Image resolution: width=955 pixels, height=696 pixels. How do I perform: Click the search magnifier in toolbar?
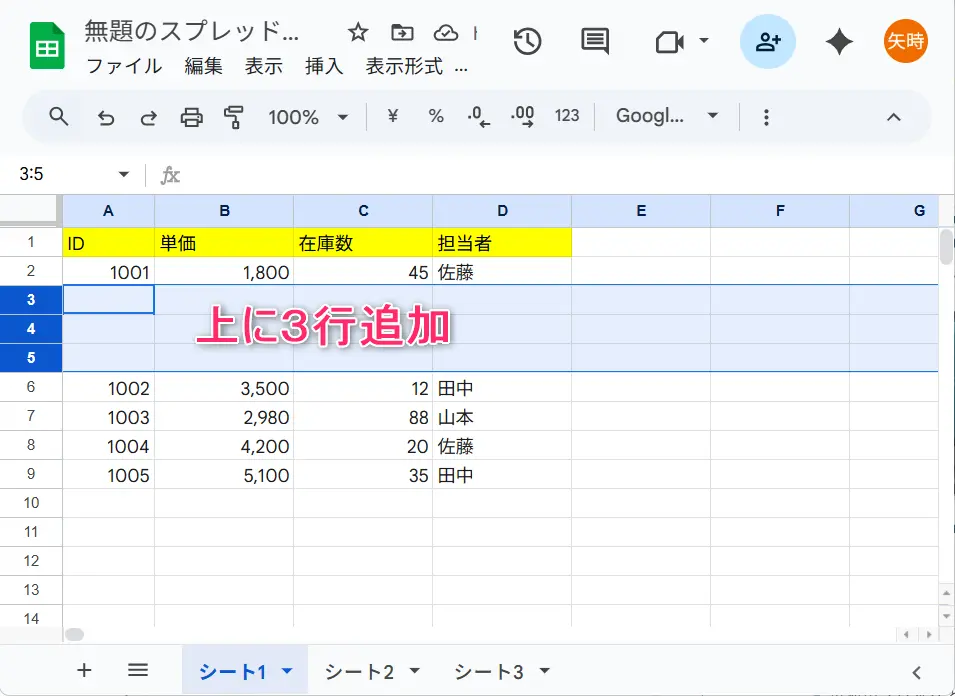[x=59, y=117]
